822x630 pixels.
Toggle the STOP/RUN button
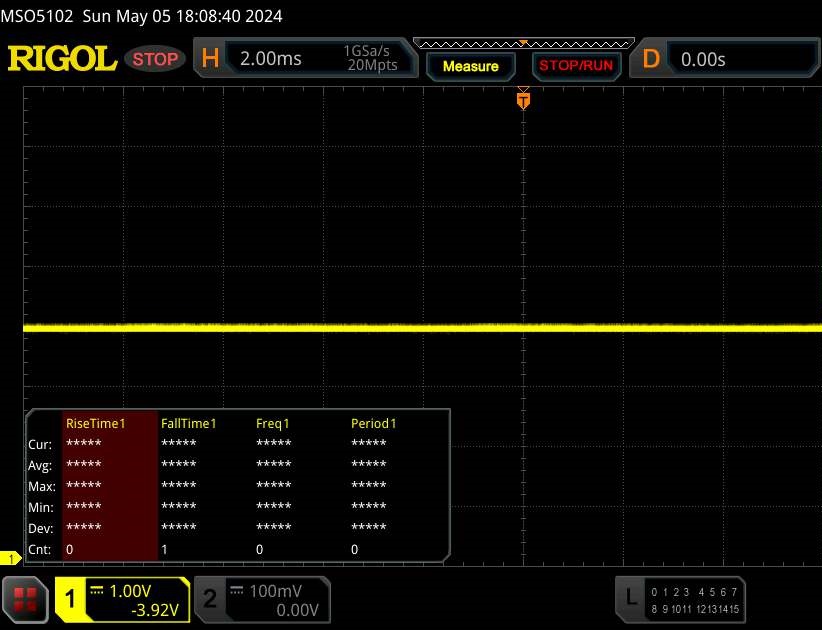(576, 66)
